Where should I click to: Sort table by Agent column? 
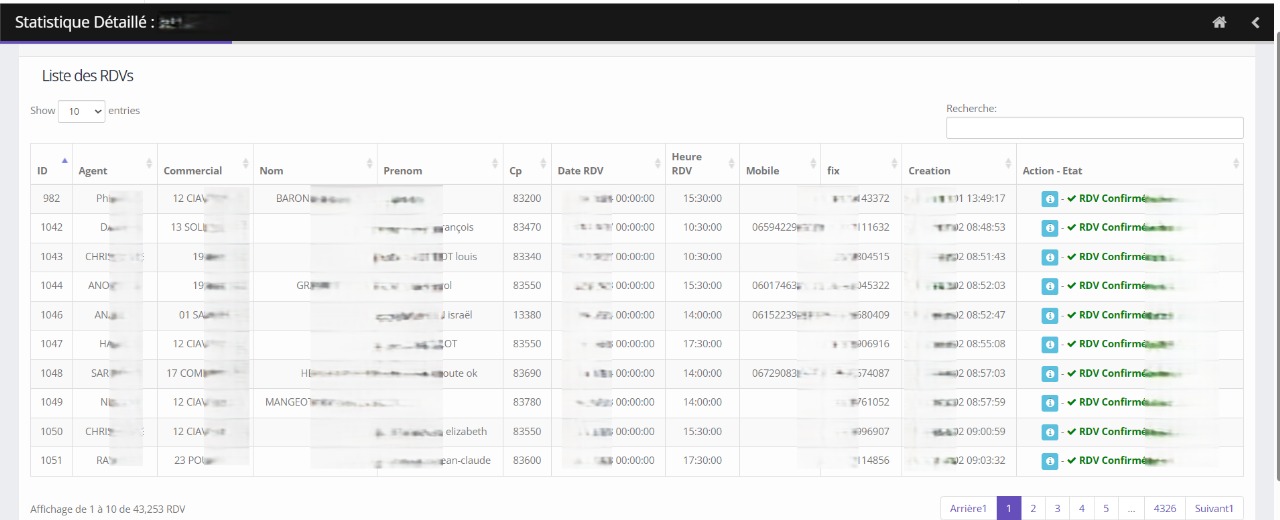pos(114,171)
